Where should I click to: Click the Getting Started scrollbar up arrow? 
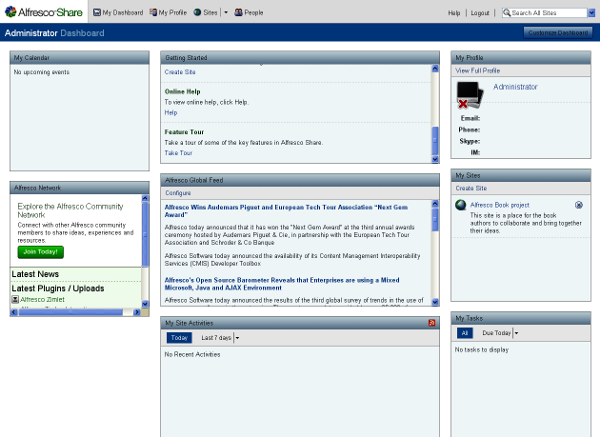tap(435, 69)
